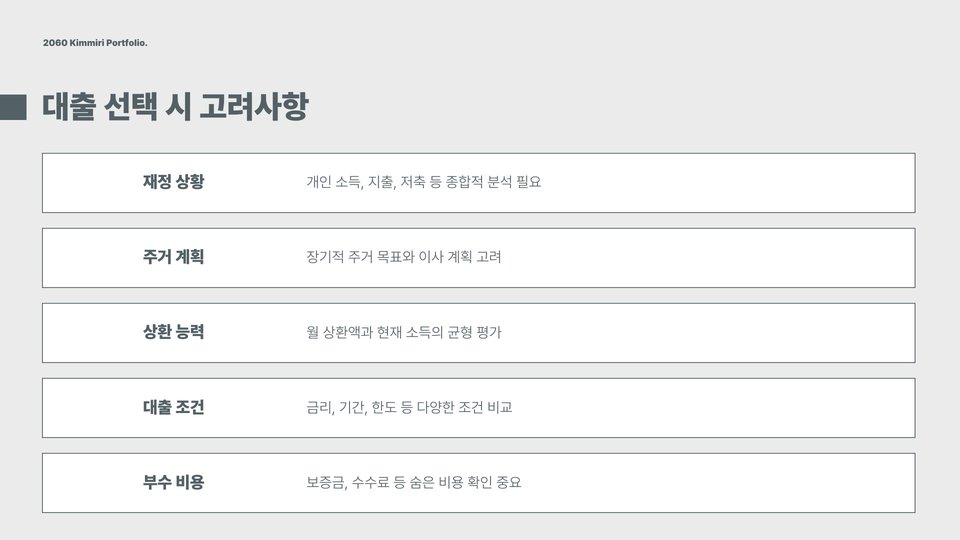Click the dark square marker beside the title

[x=13, y=107]
